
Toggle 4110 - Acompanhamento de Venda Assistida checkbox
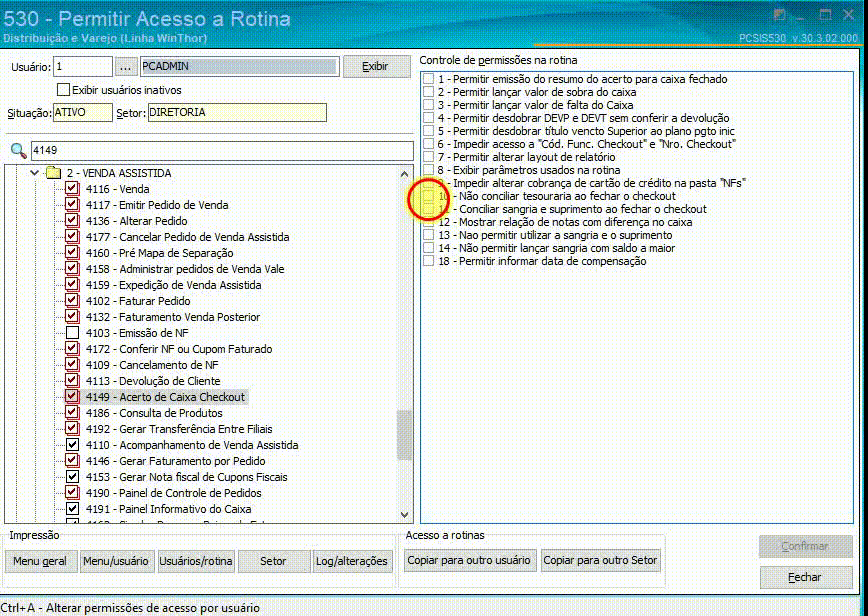(x=72, y=445)
